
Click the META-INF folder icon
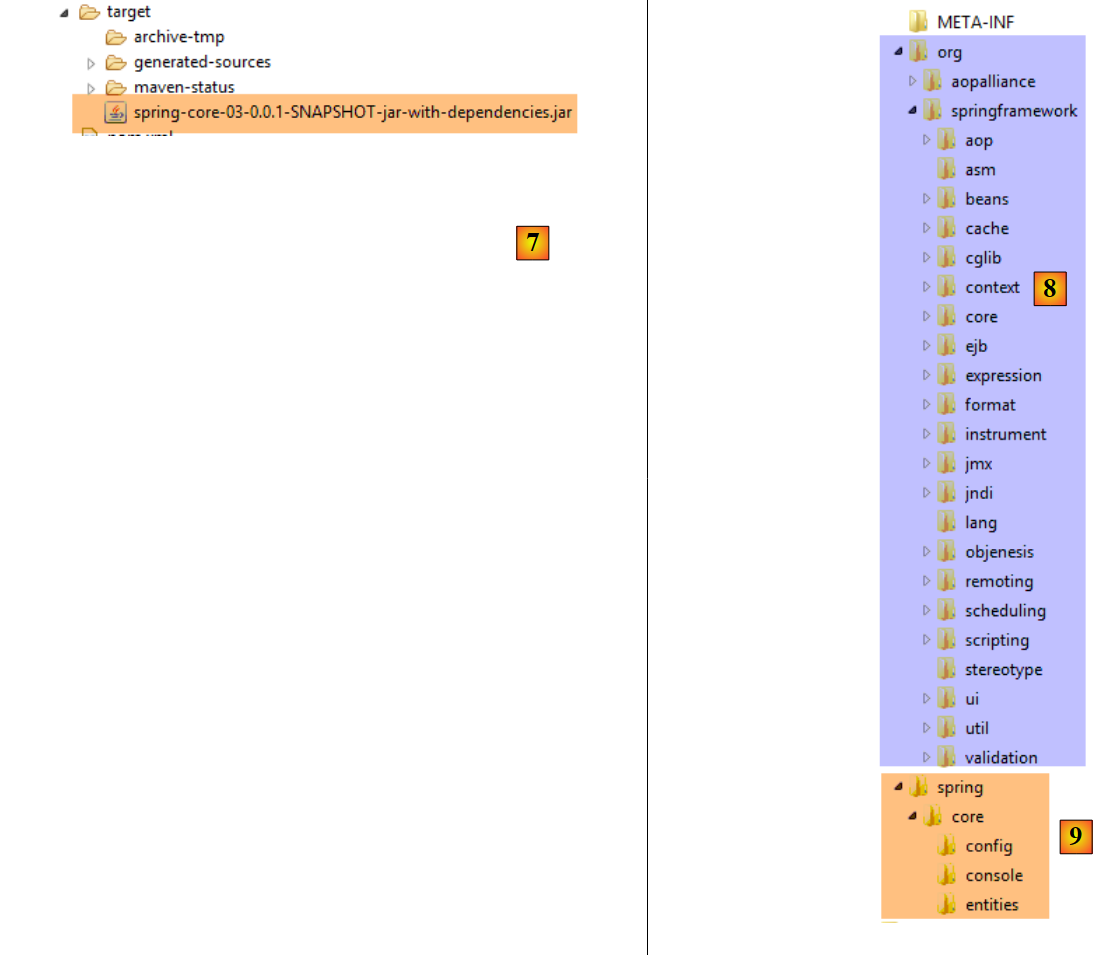(919, 22)
